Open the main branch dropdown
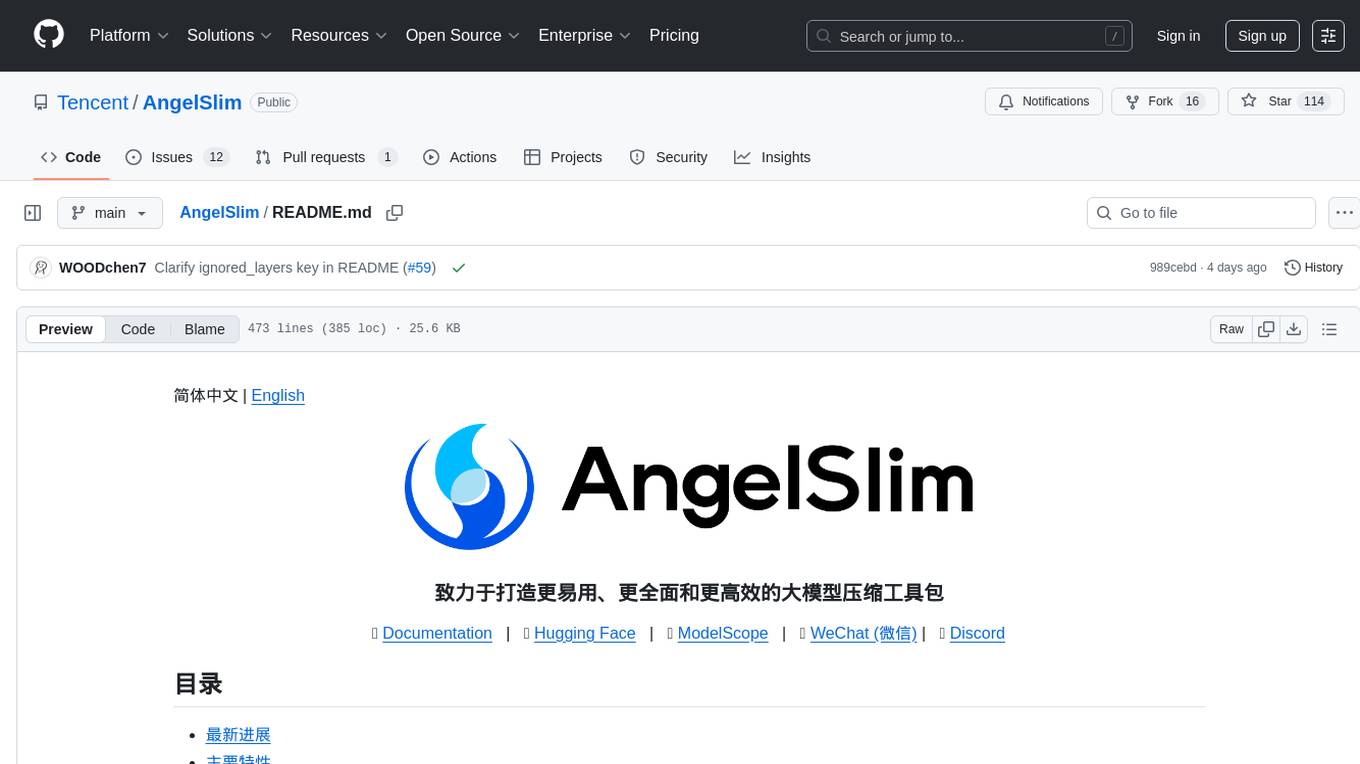Image resolution: width=1360 pixels, height=764 pixels. [x=110, y=213]
